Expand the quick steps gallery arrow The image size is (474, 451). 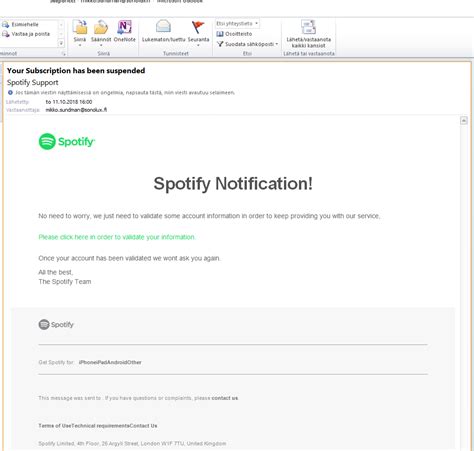pos(61,43)
